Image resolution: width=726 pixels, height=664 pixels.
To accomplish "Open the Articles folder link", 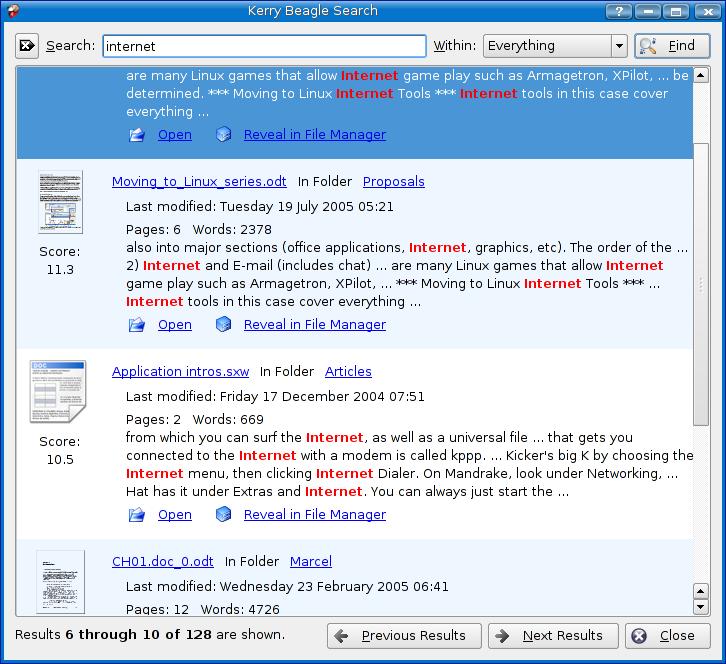I will click(348, 371).
